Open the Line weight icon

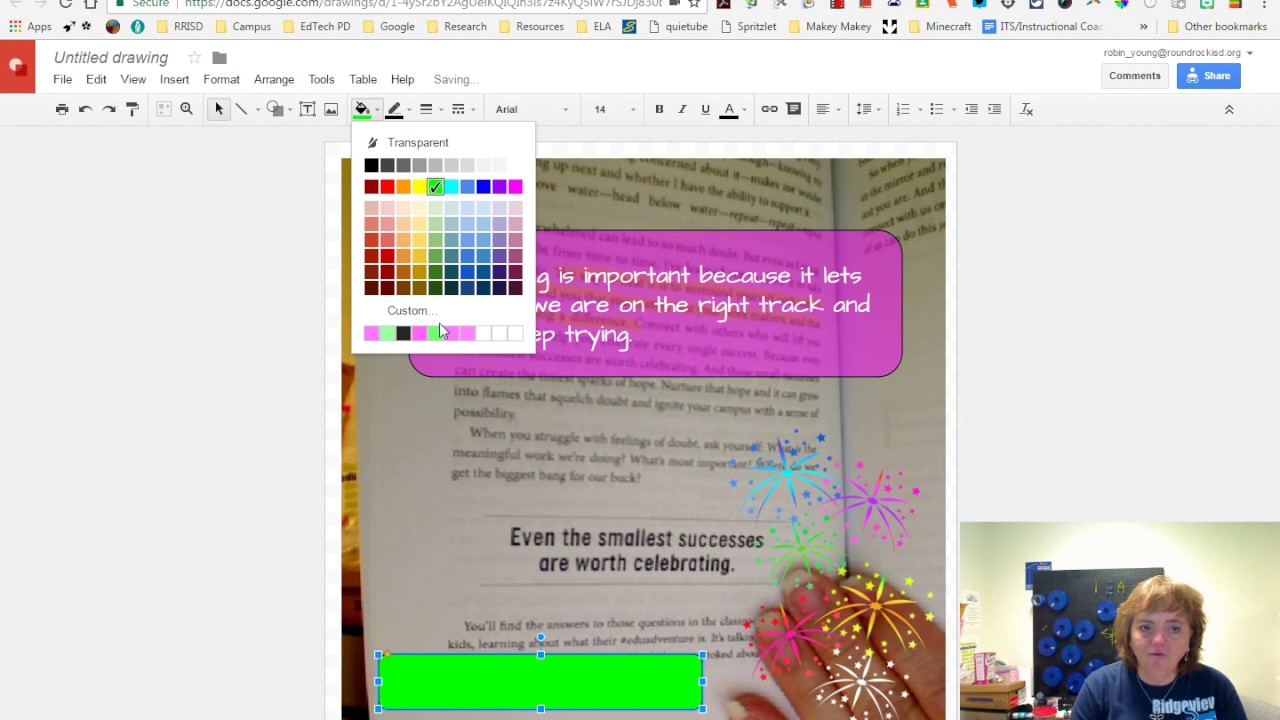coord(426,109)
